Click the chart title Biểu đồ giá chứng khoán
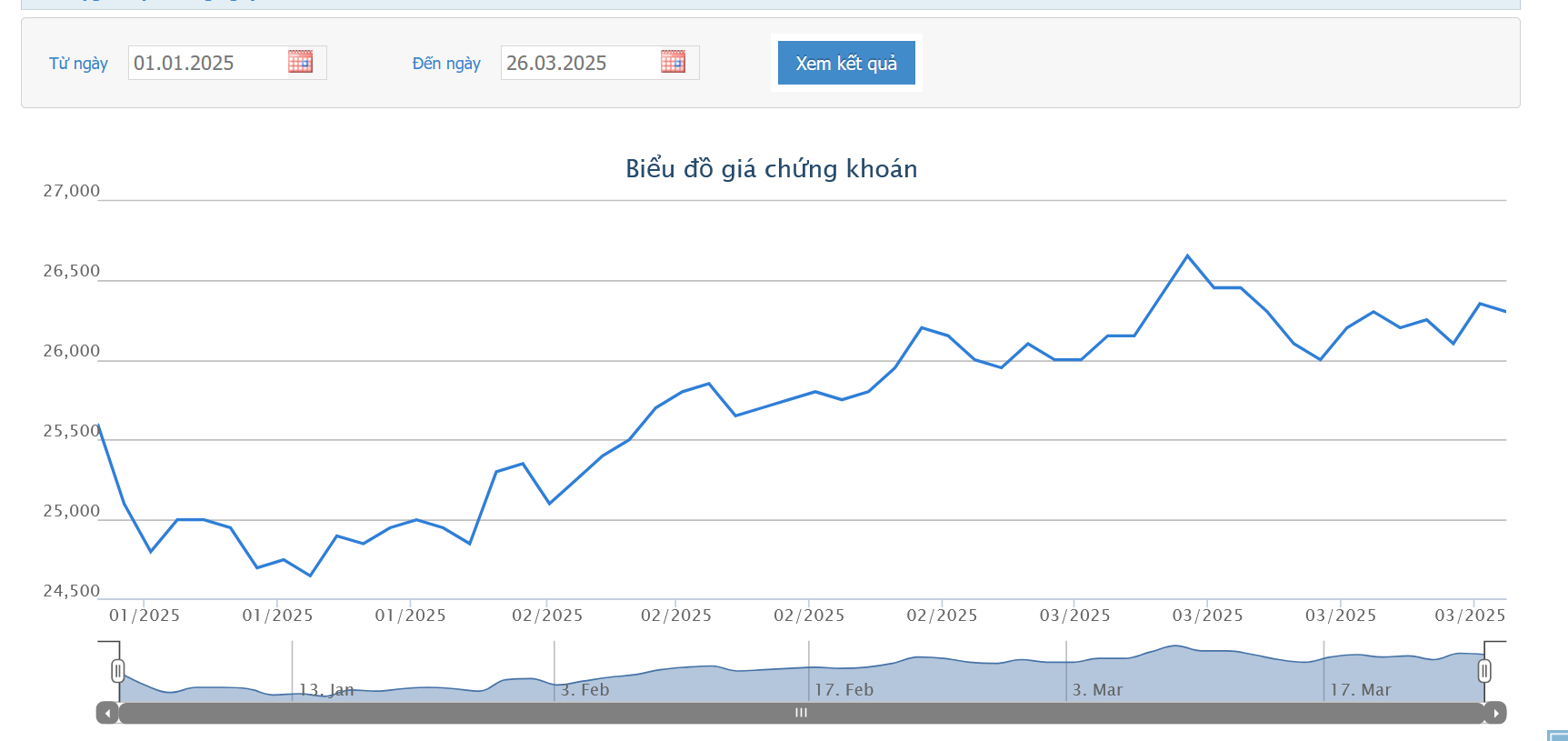Screen dimensions: 1568x741 (771, 169)
